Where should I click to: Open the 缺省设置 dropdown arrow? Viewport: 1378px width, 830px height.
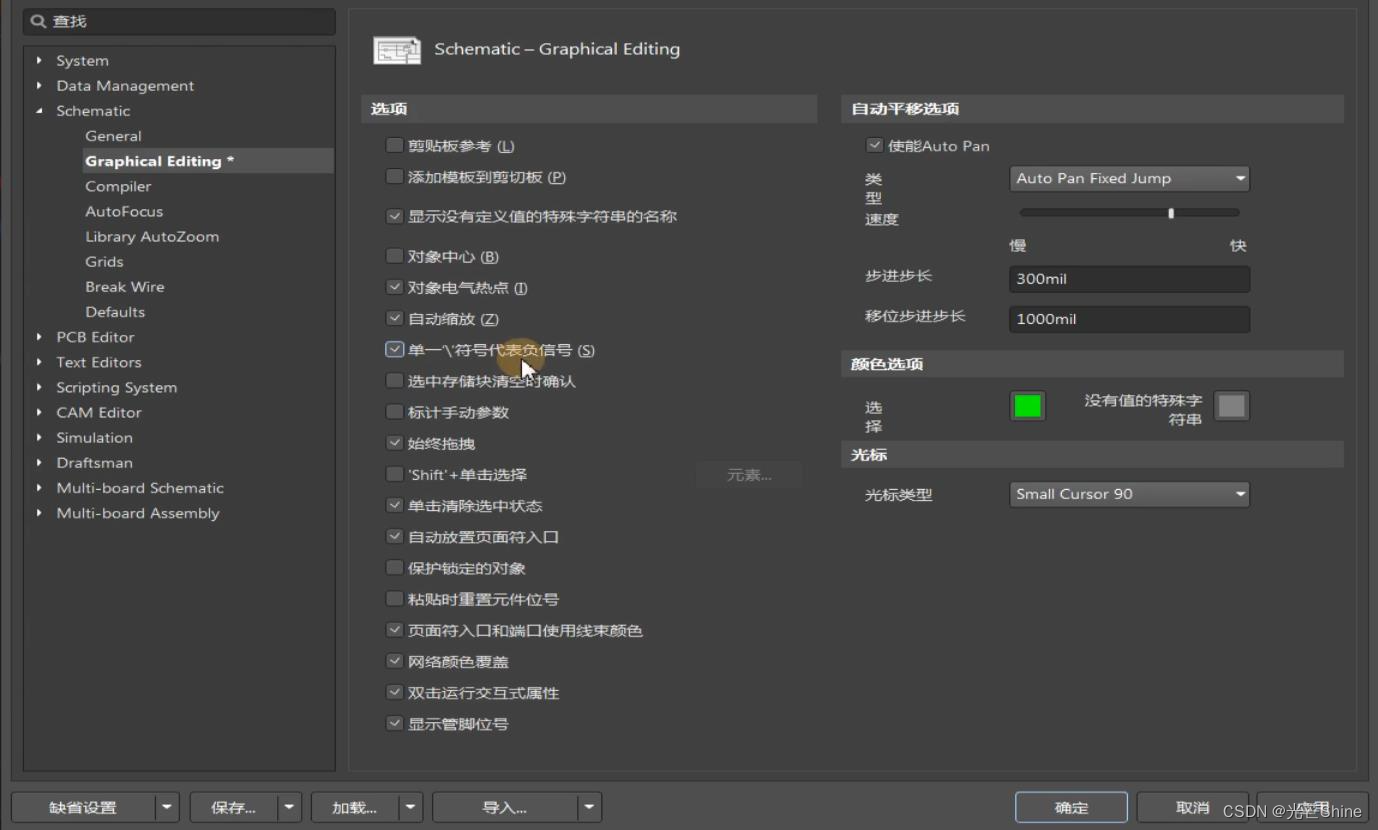pyautogui.click(x=167, y=807)
